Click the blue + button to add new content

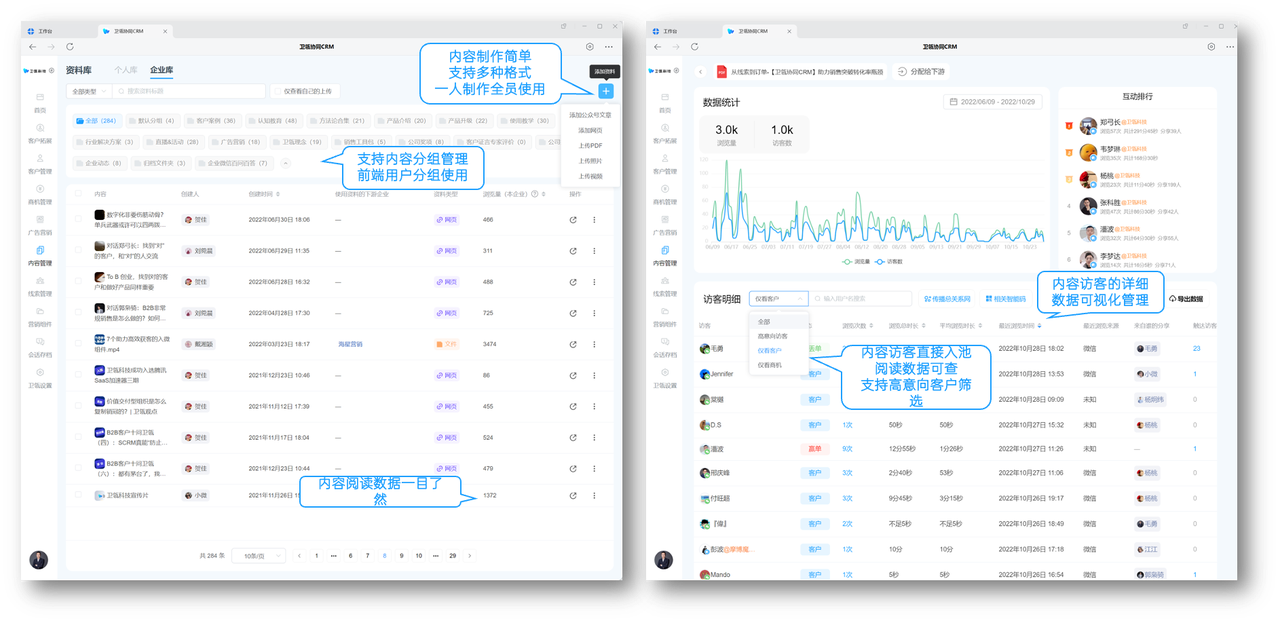[x=606, y=92]
